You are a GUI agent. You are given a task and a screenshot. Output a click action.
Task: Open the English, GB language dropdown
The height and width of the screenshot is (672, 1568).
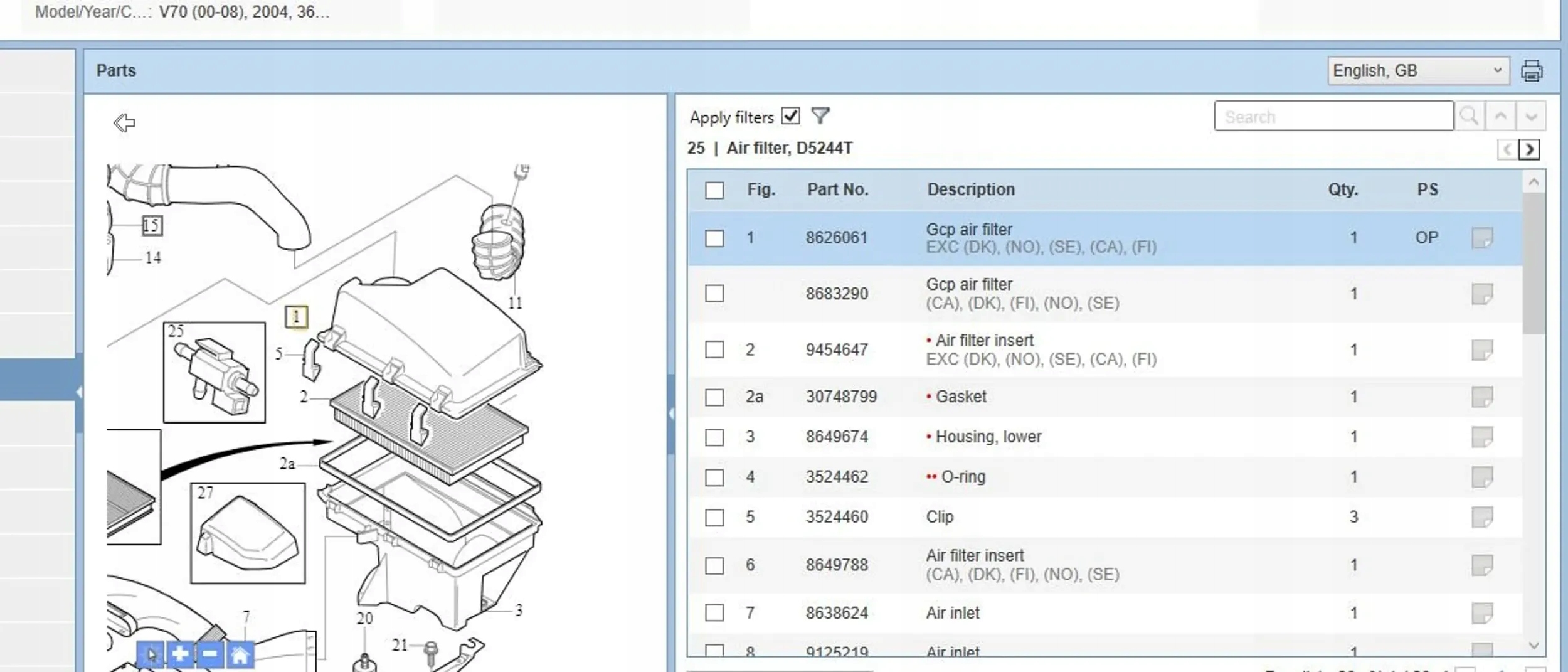click(x=1417, y=71)
